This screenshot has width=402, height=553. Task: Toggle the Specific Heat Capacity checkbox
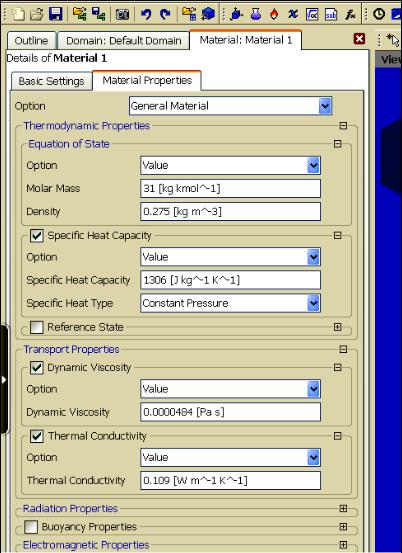[37, 236]
